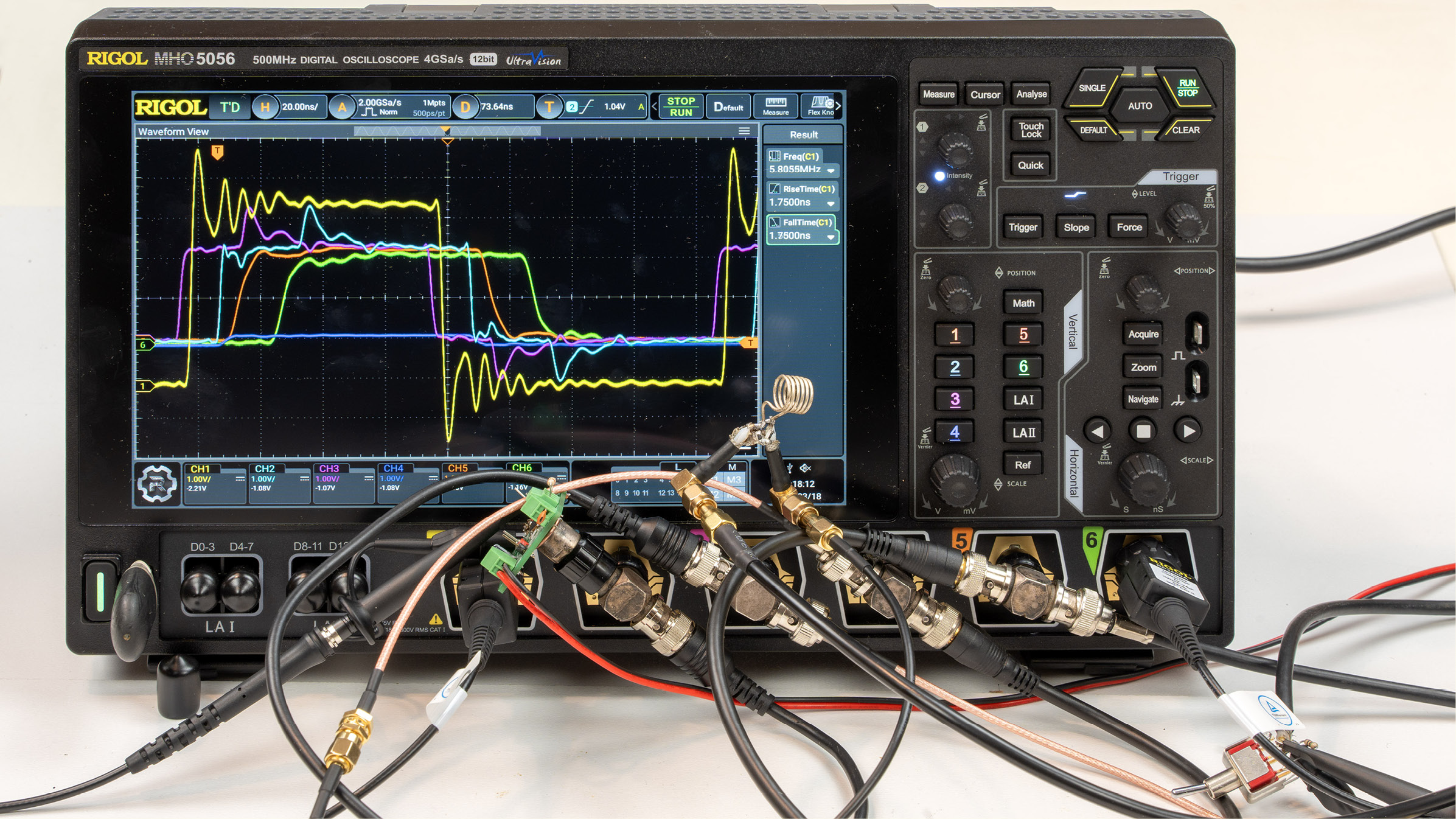Tap the 1.04V trigger level field

click(x=615, y=107)
